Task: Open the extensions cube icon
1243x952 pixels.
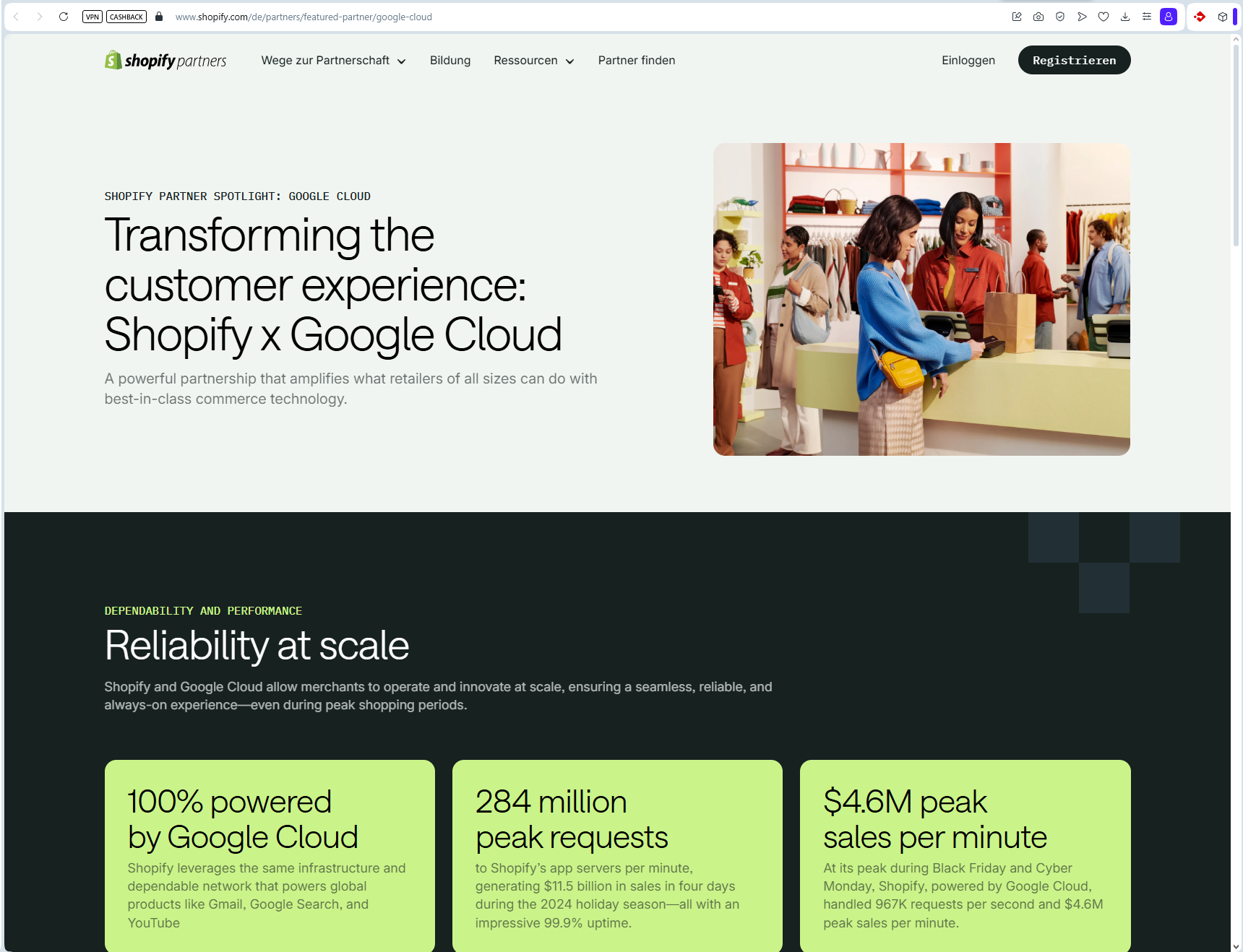Action: pyautogui.click(x=1223, y=17)
